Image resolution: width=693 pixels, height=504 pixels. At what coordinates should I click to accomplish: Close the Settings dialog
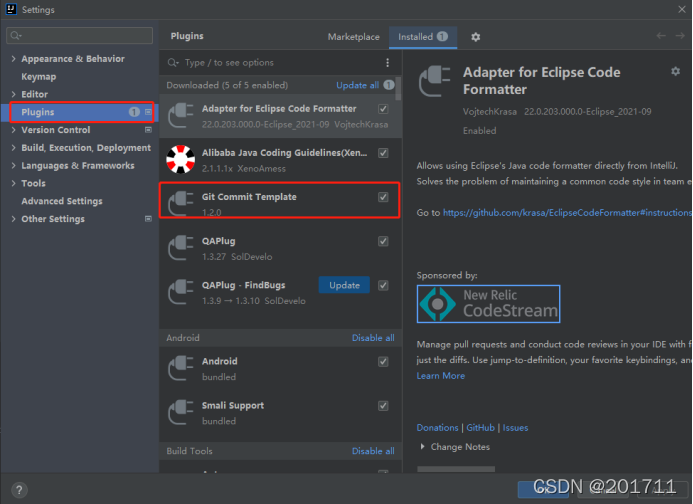click(682, 9)
